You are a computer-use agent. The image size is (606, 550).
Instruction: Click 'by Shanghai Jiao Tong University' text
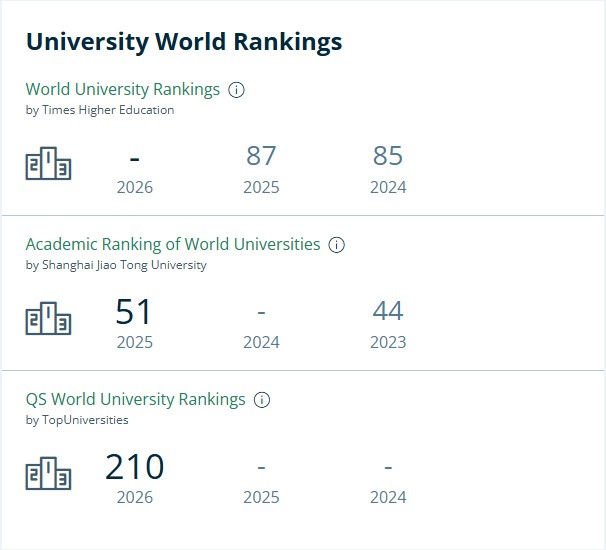click(x=116, y=265)
